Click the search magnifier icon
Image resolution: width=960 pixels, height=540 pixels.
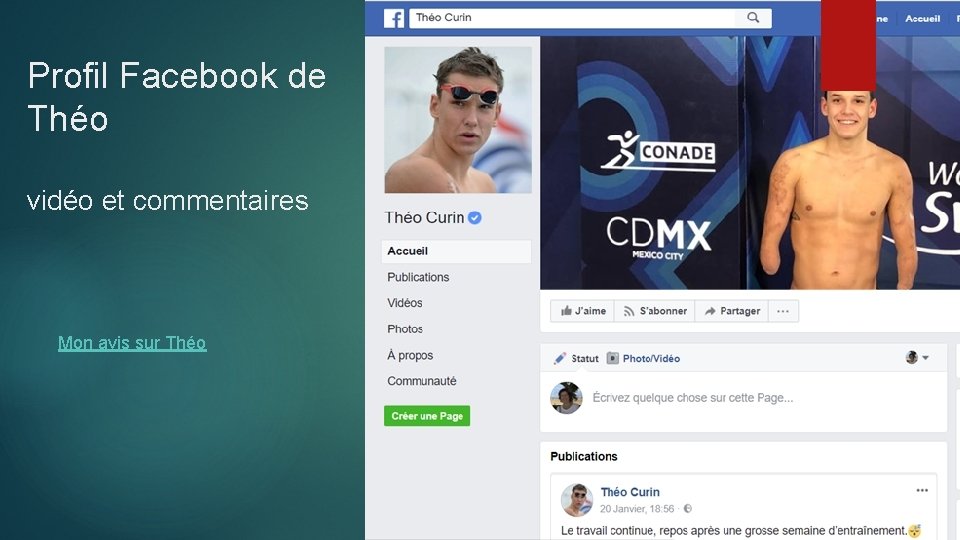(x=753, y=18)
